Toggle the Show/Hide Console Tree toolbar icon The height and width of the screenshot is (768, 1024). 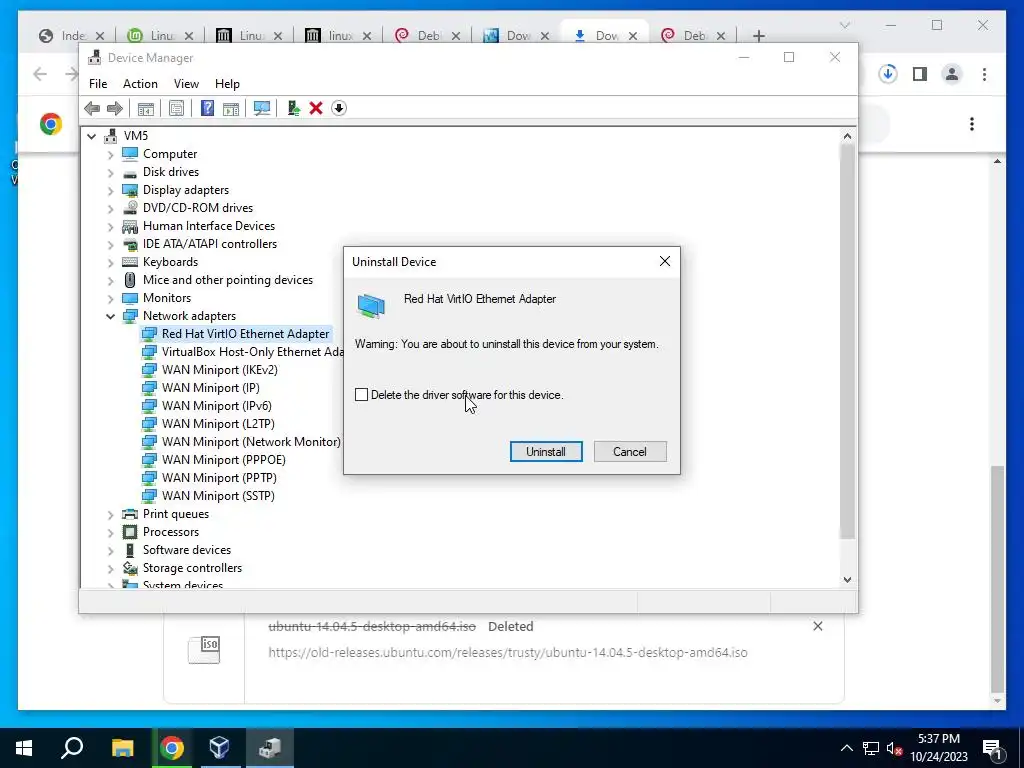146,108
